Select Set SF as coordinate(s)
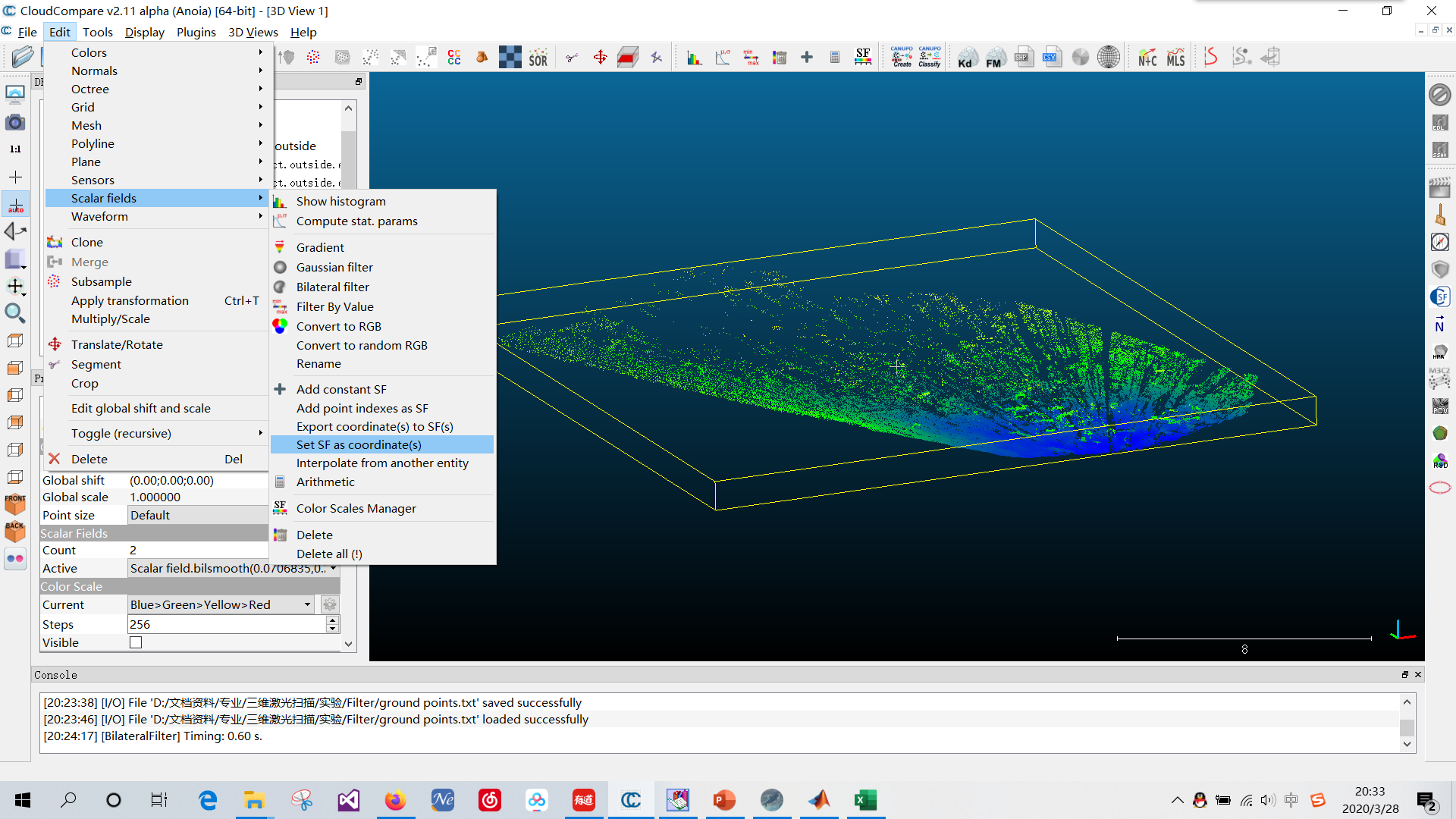 pyautogui.click(x=359, y=444)
